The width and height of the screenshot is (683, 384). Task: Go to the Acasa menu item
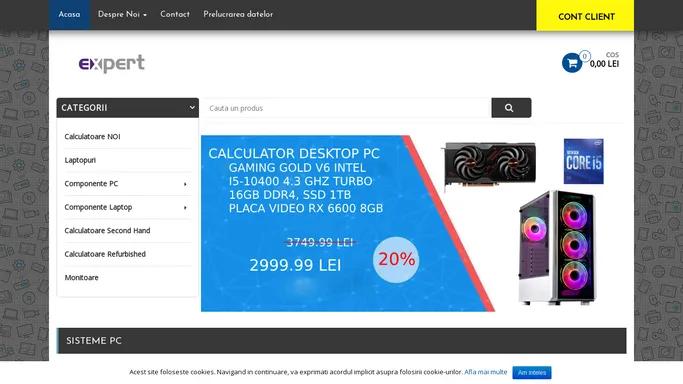click(x=69, y=14)
